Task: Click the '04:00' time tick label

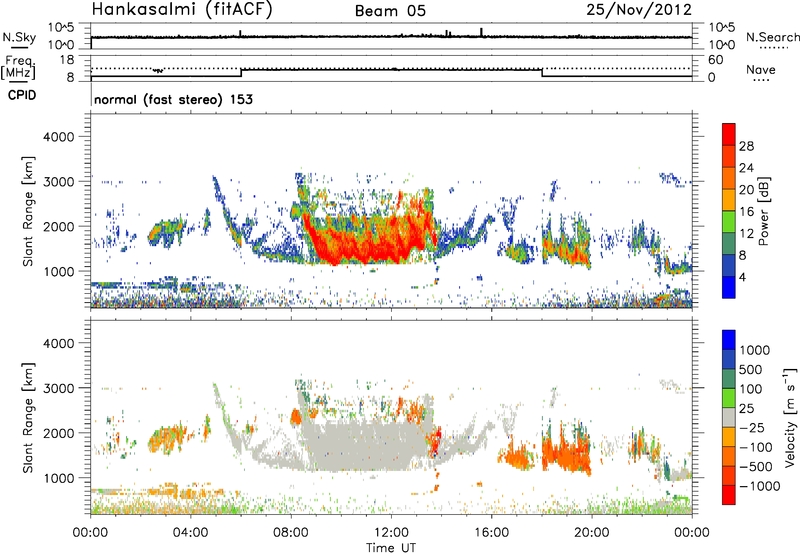Action: click(x=190, y=533)
